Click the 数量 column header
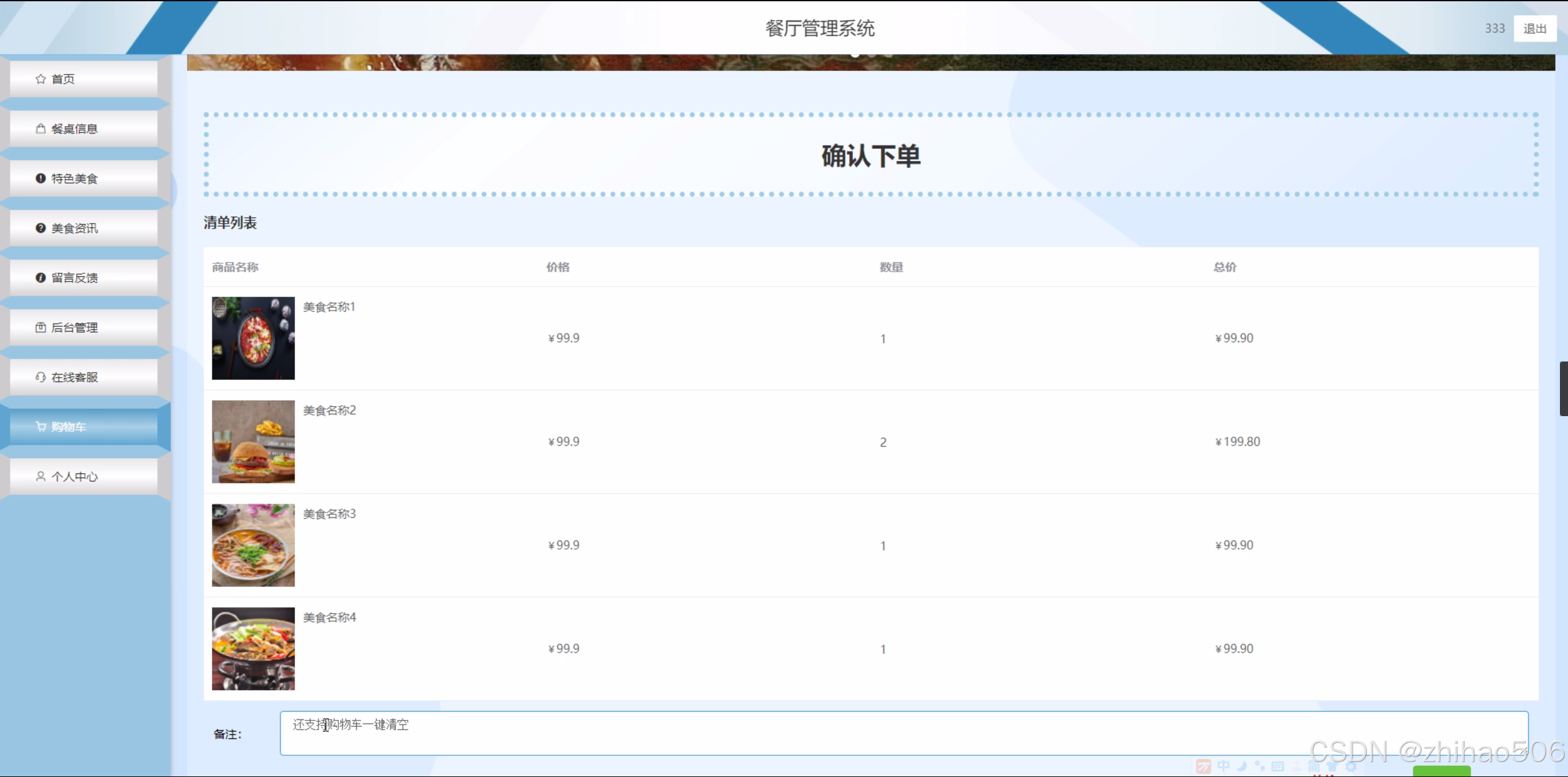 [x=891, y=267]
